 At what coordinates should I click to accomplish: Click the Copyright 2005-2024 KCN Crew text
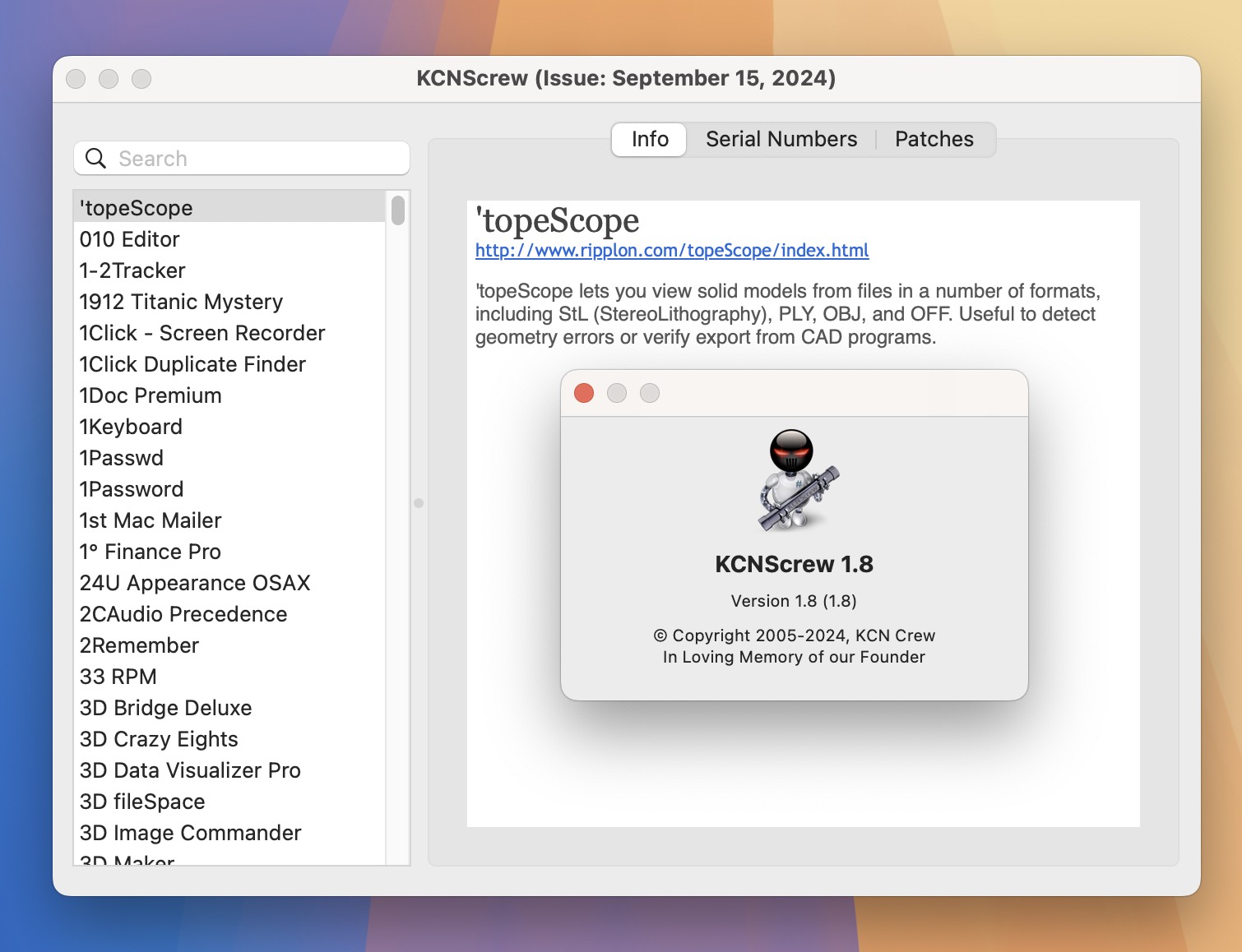(x=795, y=635)
